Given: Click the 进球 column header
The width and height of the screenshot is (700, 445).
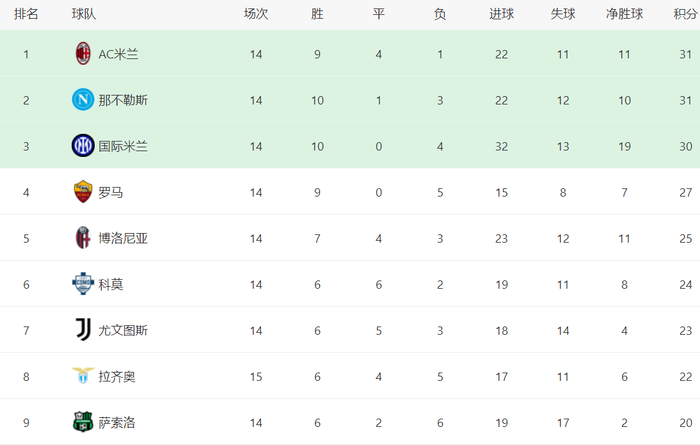Looking at the screenshot, I should coord(501,14).
